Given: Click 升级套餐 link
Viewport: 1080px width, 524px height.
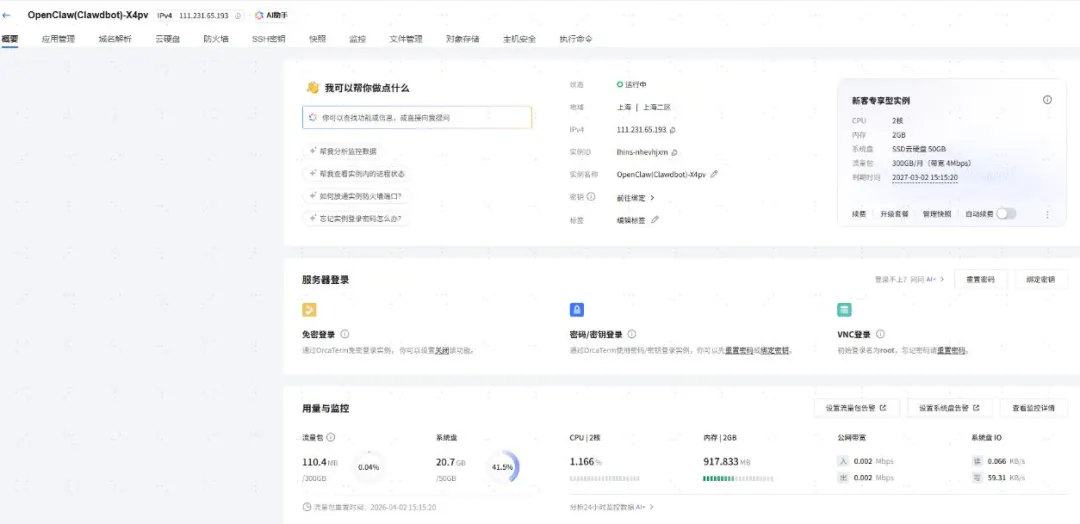Looking at the screenshot, I should click(894, 214).
